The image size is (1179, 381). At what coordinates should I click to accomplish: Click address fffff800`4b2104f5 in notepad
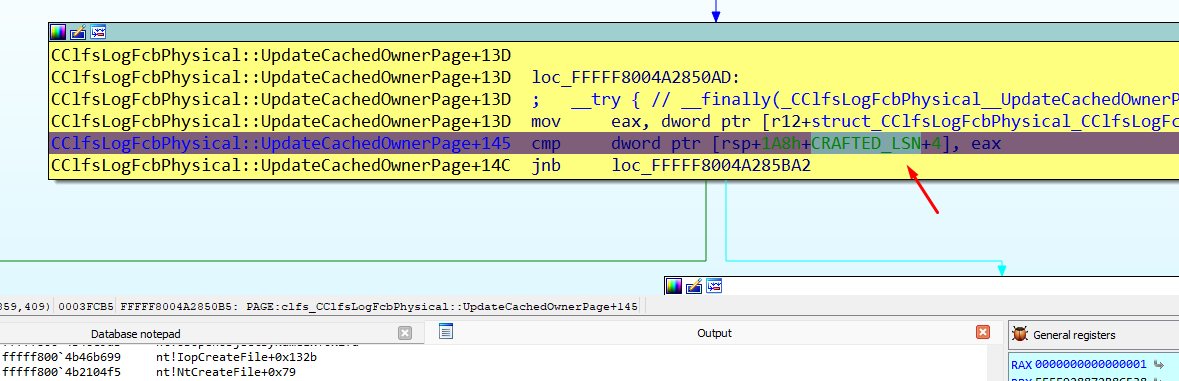click(61, 372)
